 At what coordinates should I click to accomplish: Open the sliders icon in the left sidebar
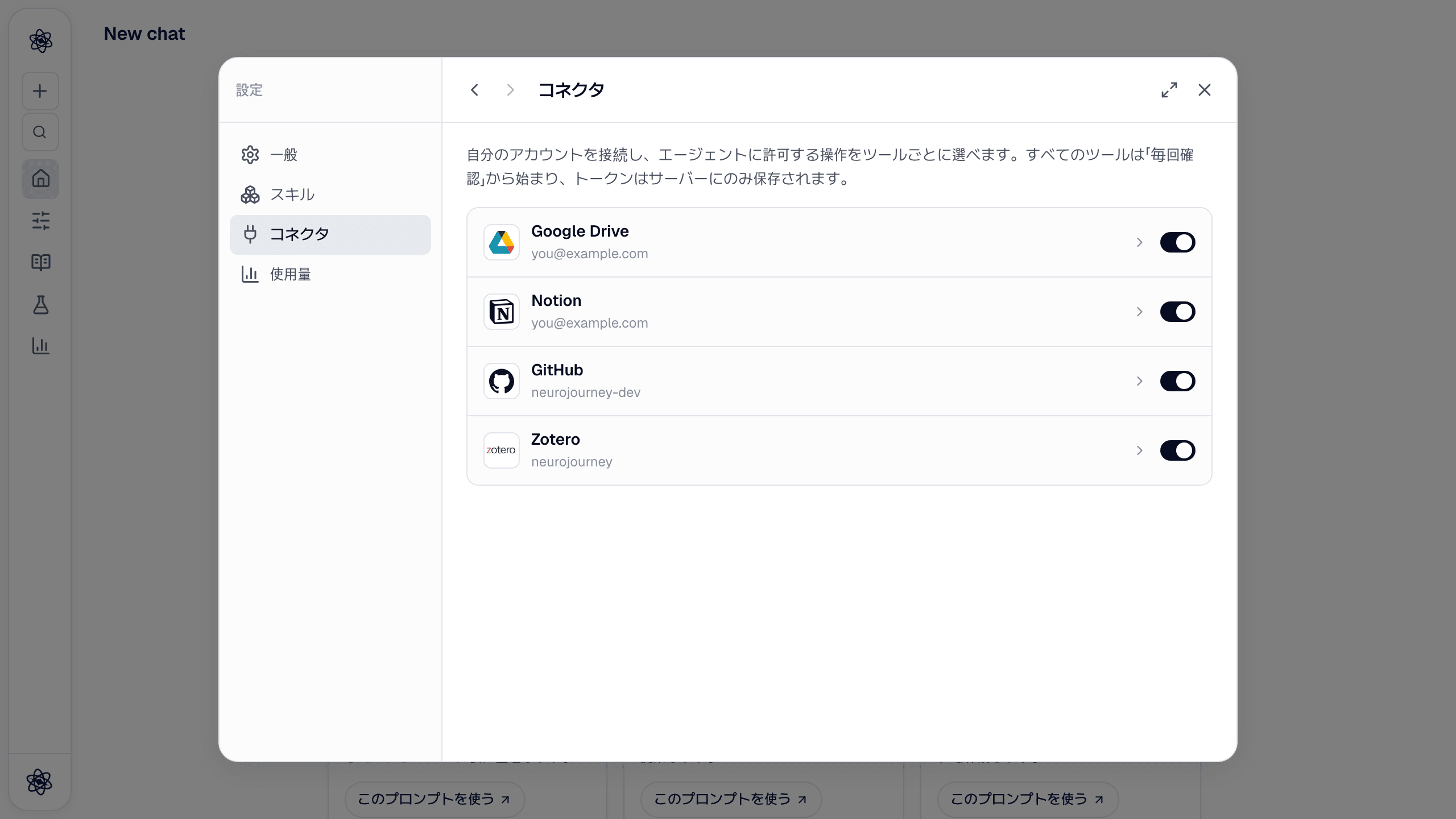40,221
